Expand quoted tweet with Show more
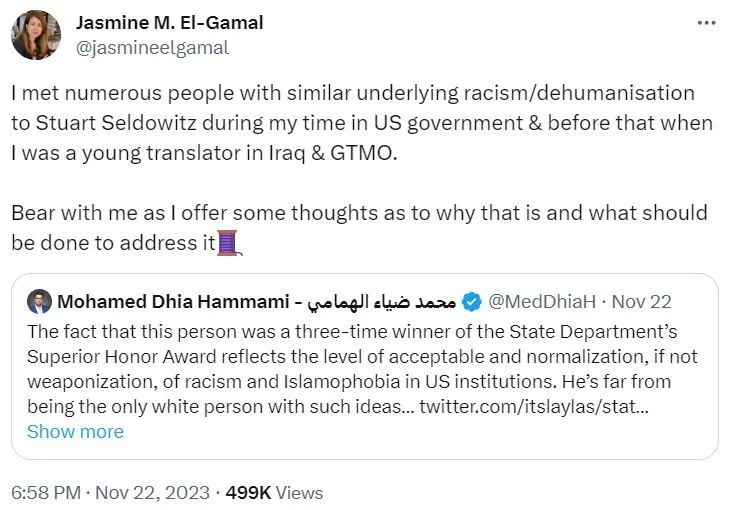The height and width of the screenshot is (510, 731). pyautogui.click(x=75, y=432)
